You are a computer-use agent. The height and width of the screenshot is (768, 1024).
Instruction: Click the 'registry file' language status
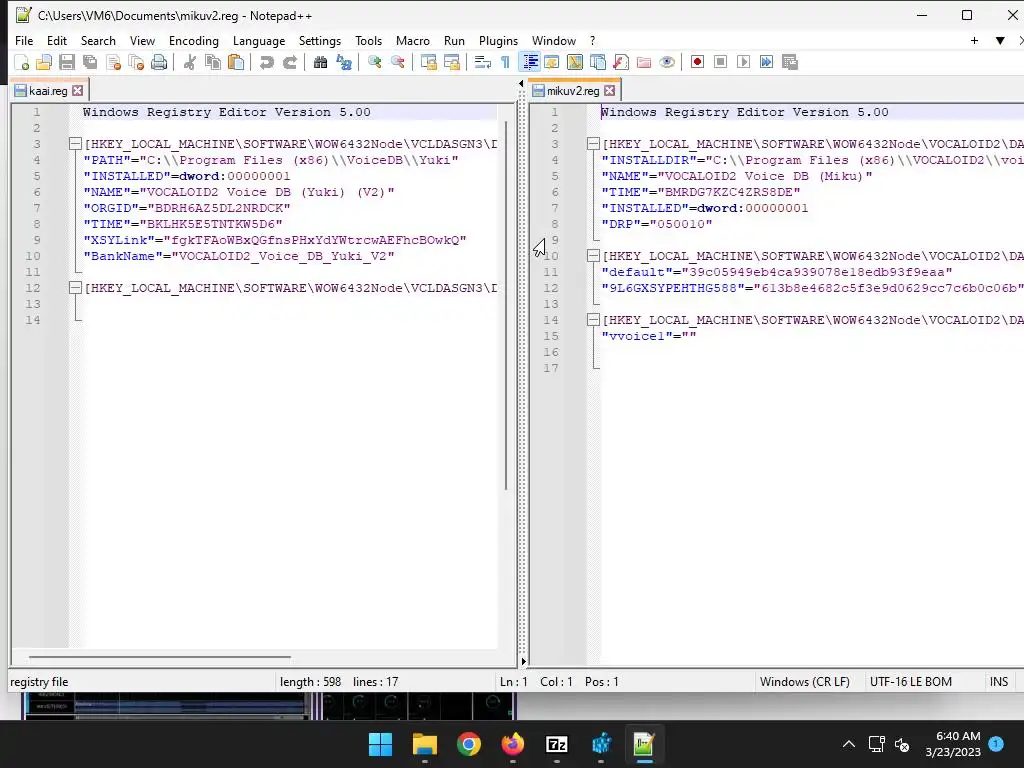pyautogui.click(x=39, y=682)
